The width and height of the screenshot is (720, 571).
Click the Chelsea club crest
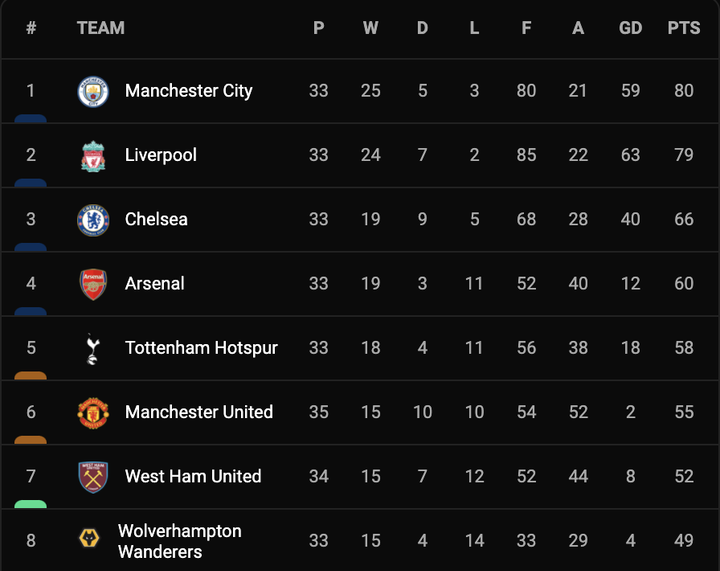[x=93, y=220]
